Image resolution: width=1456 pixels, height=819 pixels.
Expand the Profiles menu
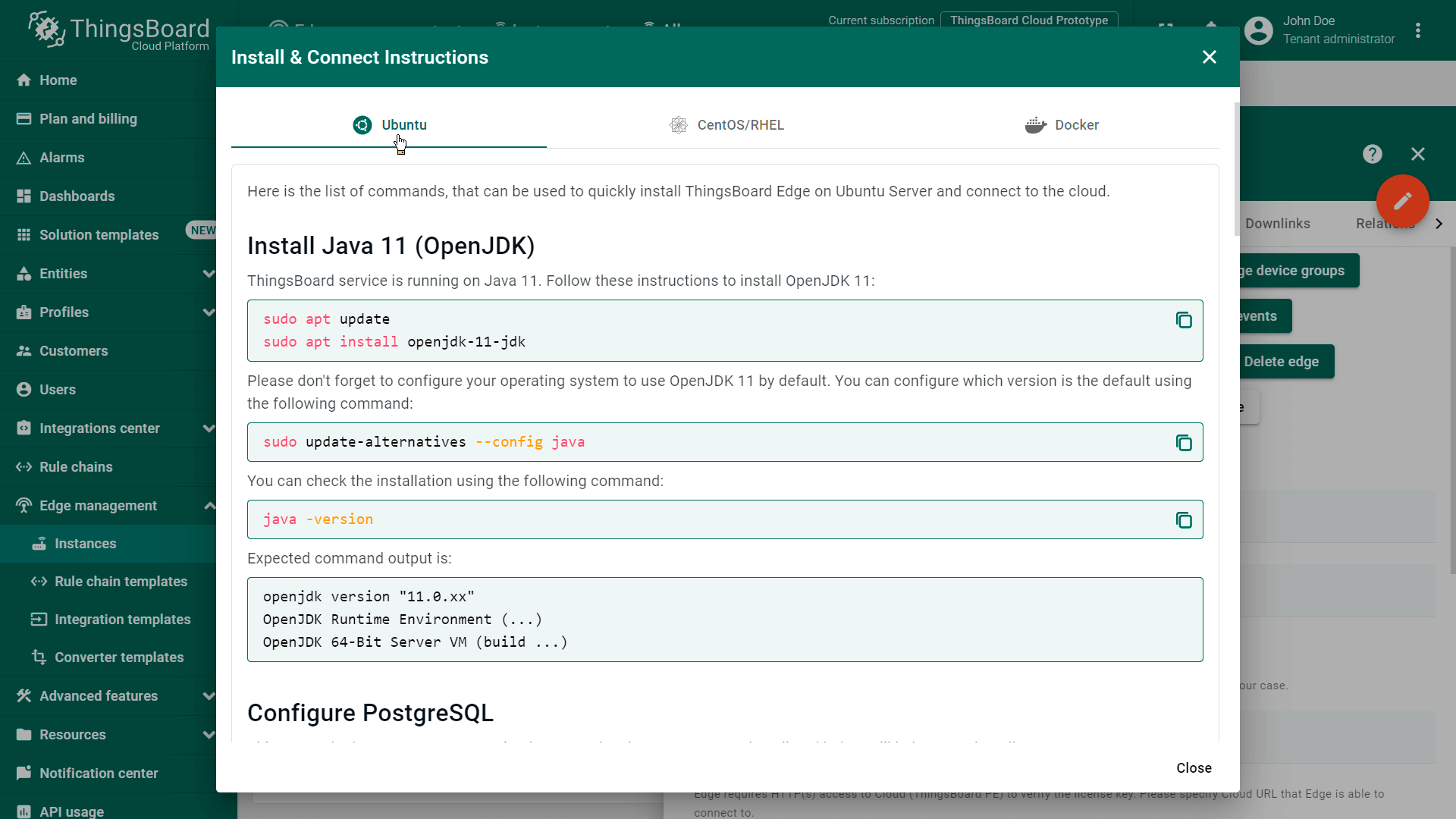(209, 312)
